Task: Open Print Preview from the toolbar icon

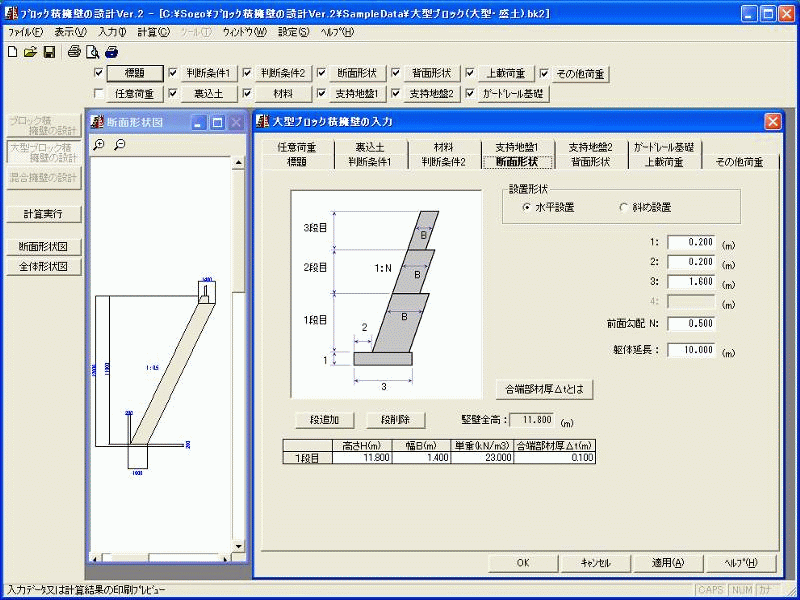Action: [x=92, y=52]
